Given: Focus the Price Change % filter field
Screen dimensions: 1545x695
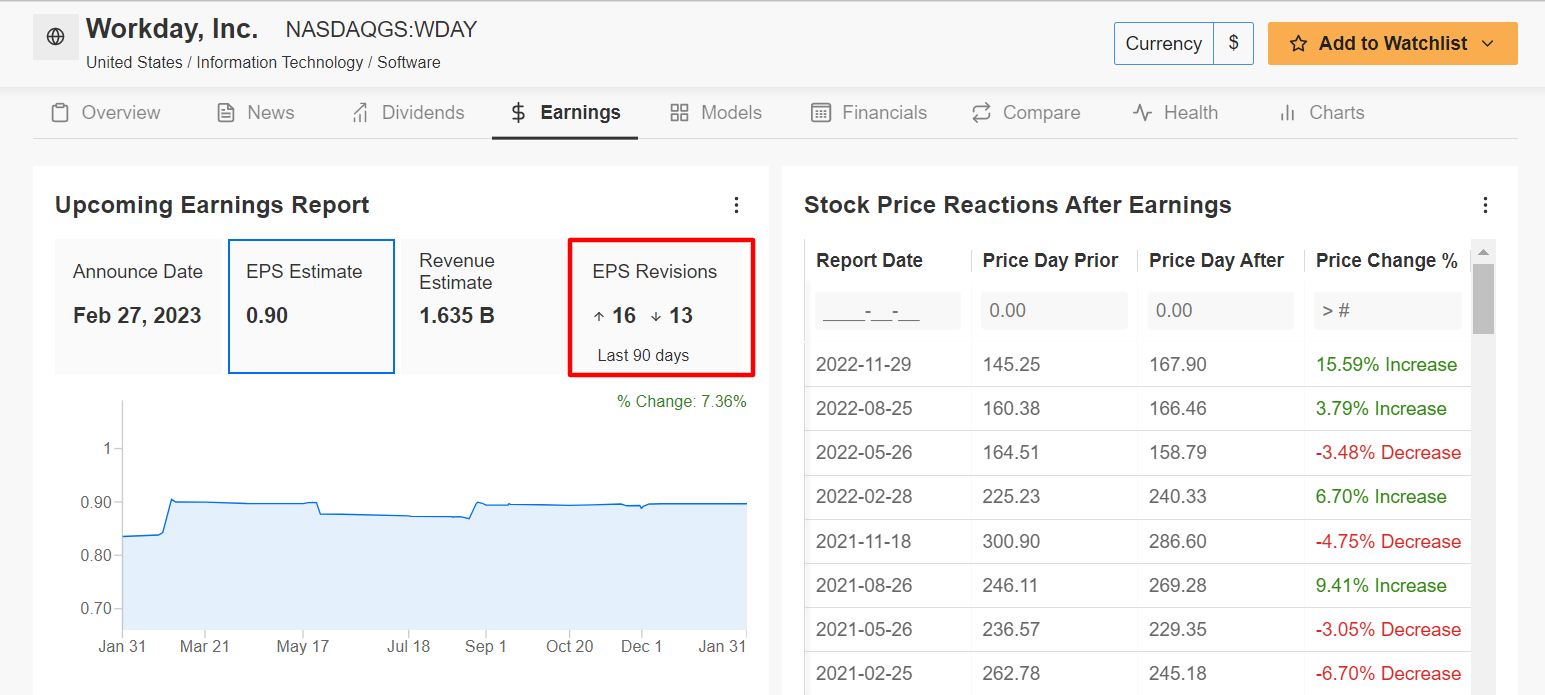Looking at the screenshot, I should click(x=1388, y=311).
